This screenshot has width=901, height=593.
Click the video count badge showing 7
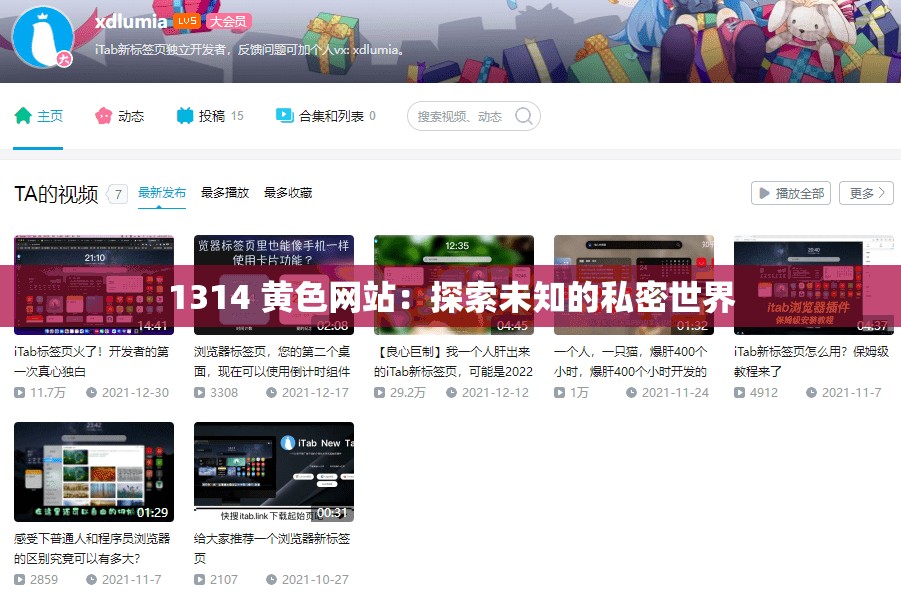pyautogui.click(x=118, y=194)
